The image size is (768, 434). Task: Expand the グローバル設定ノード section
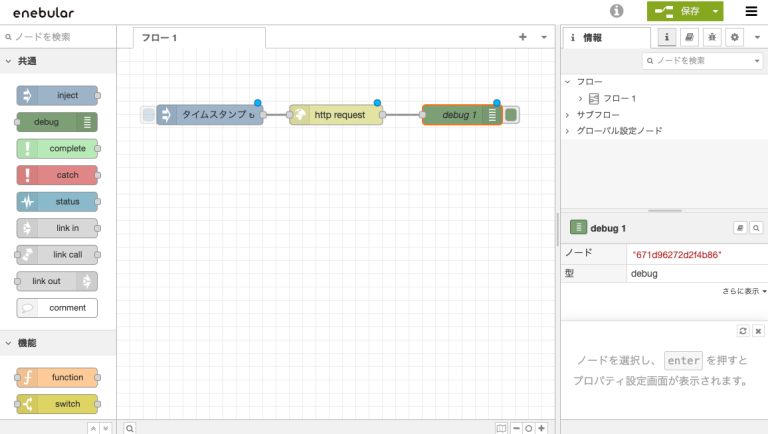[x=568, y=131]
